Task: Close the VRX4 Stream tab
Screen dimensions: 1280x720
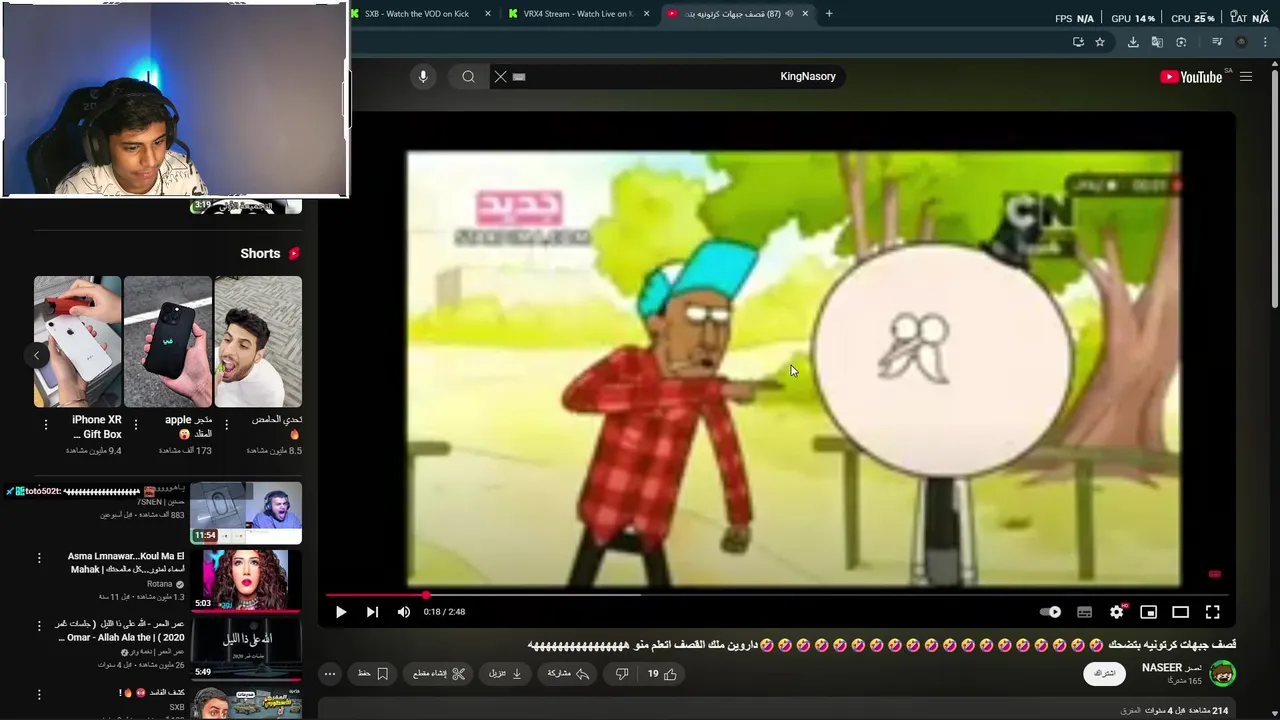Action: 647,14
